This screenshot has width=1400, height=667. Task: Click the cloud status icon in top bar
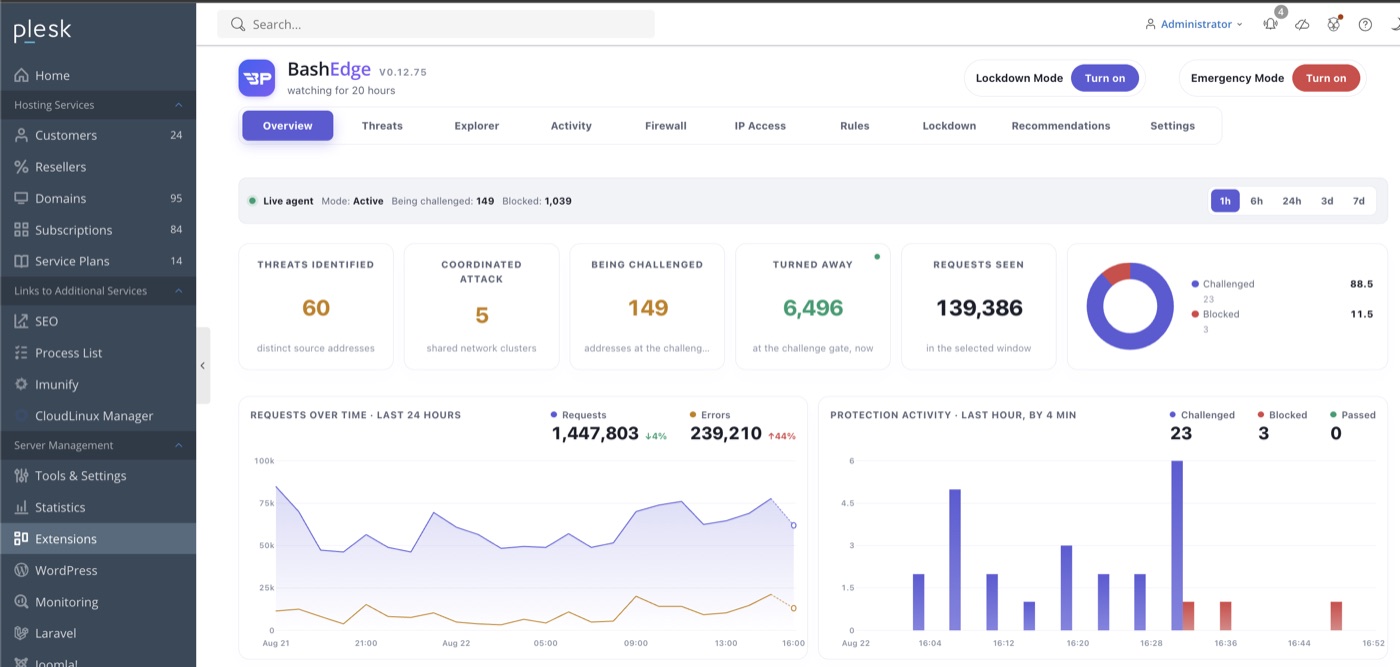[1302, 24]
